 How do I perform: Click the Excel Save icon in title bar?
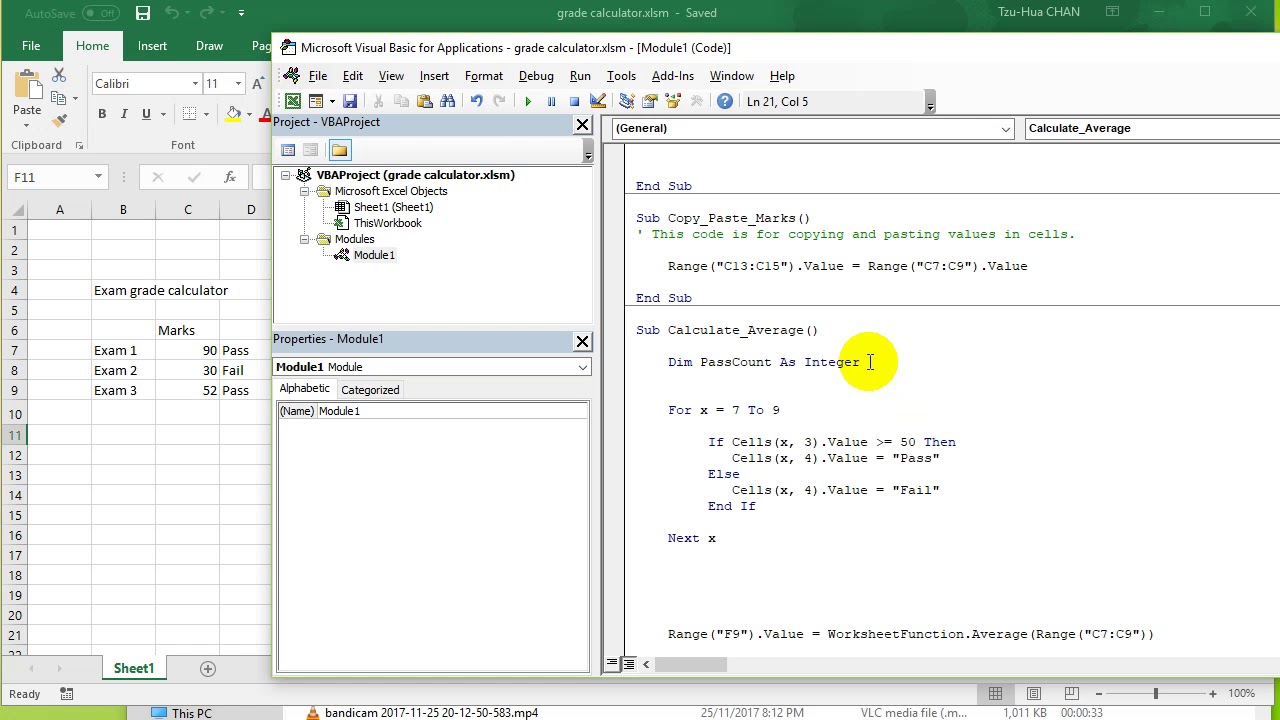[143, 14]
